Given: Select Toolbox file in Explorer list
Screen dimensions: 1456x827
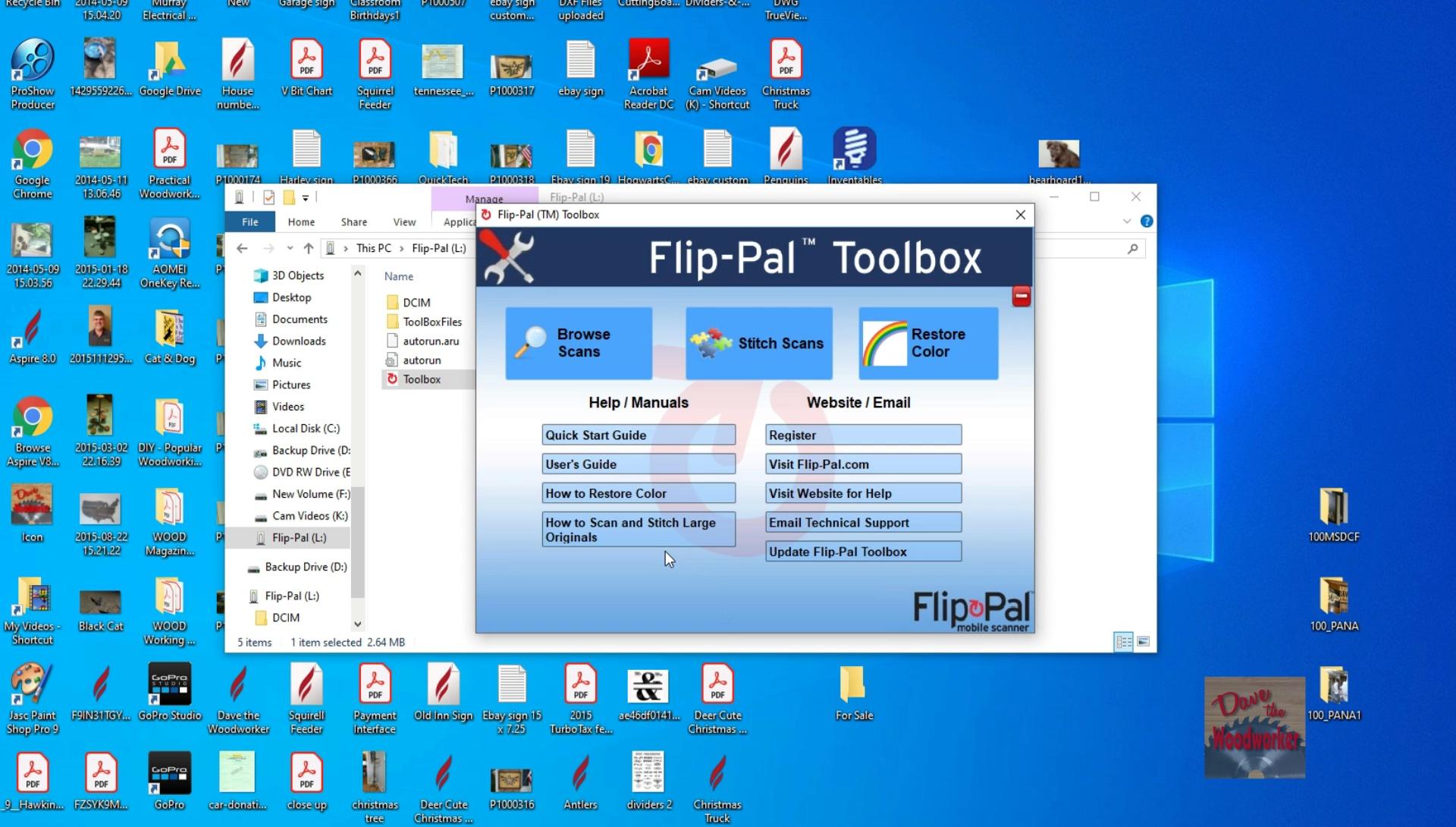Looking at the screenshot, I should (422, 379).
